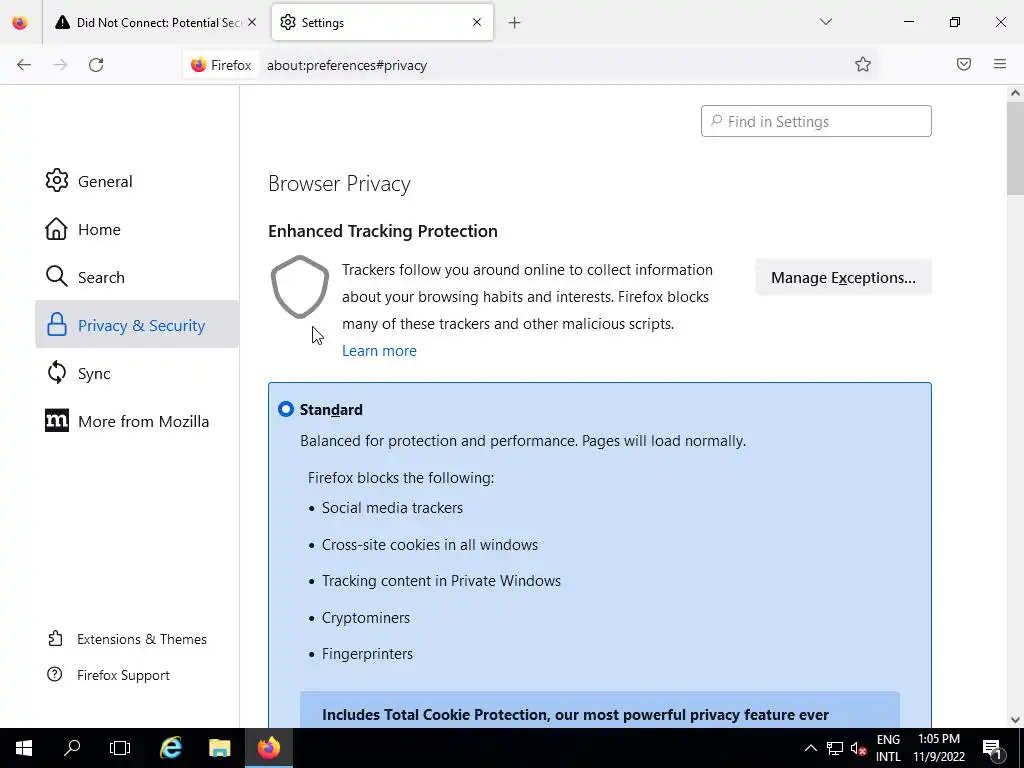The image size is (1024, 768).
Task: Open the List all tabs dropdown
Action: [x=825, y=22]
